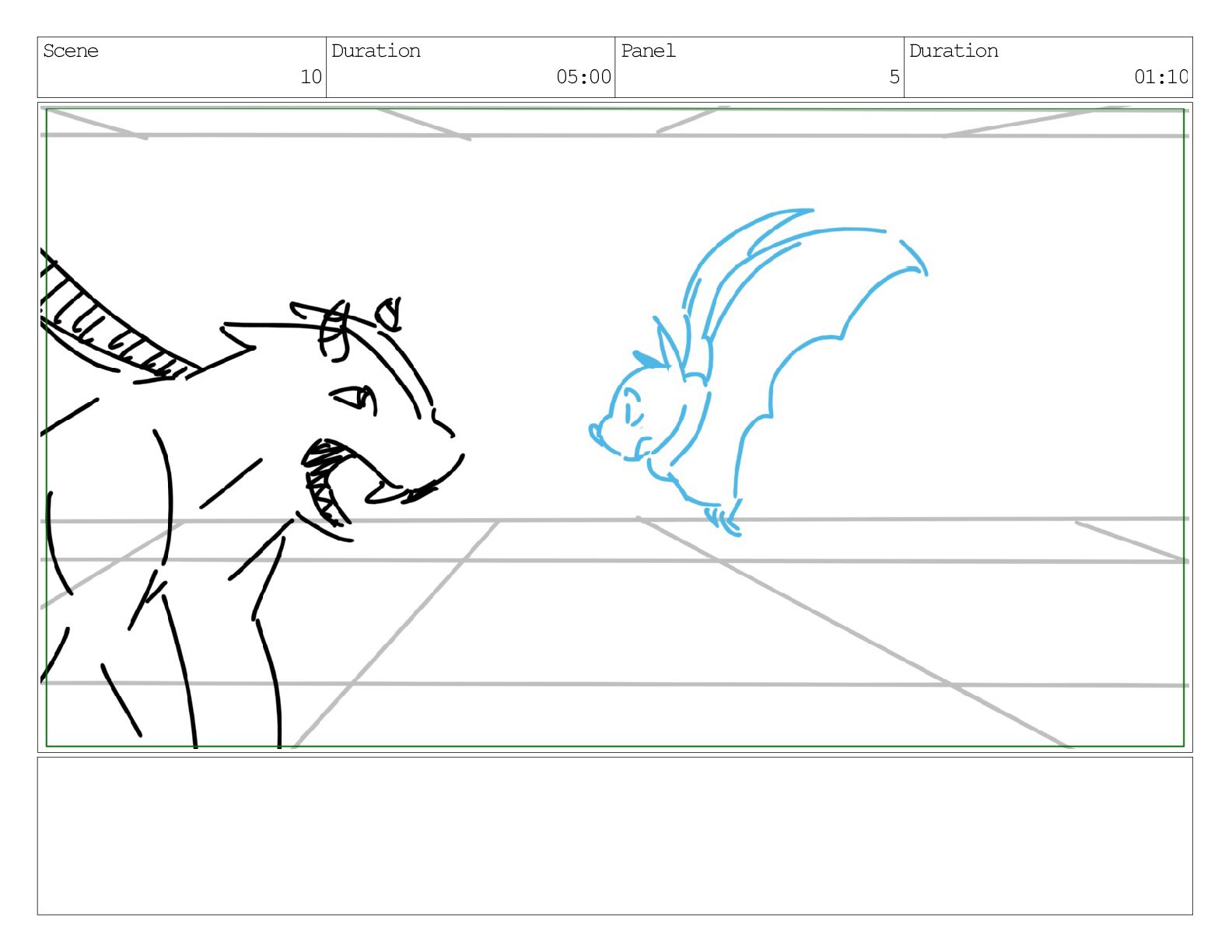Select the panel duration value 01:10
The width and height of the screenshot is (1232, 952).
click(x=1161, y=77)
